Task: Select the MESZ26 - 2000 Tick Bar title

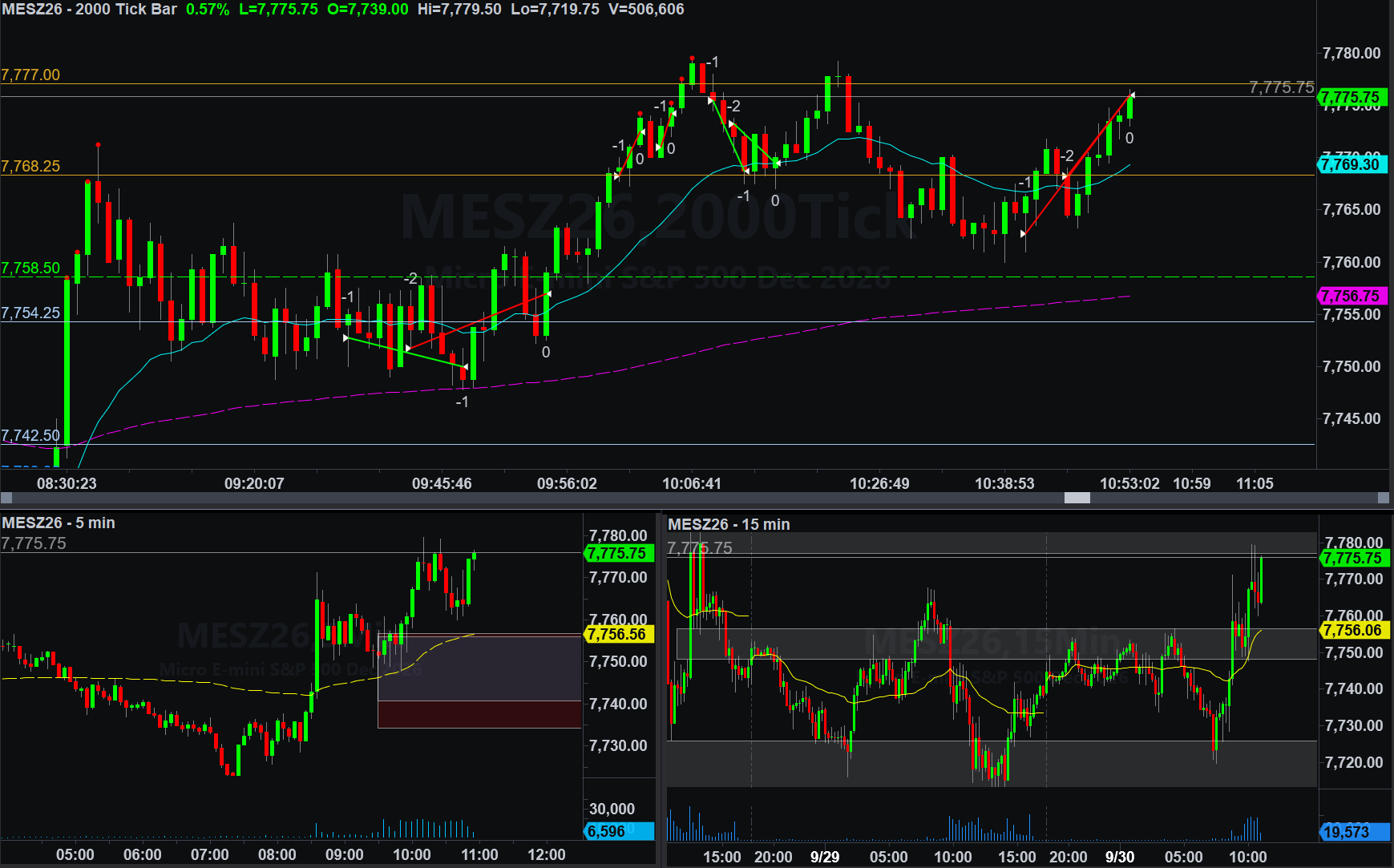Action: coord(89,10)
